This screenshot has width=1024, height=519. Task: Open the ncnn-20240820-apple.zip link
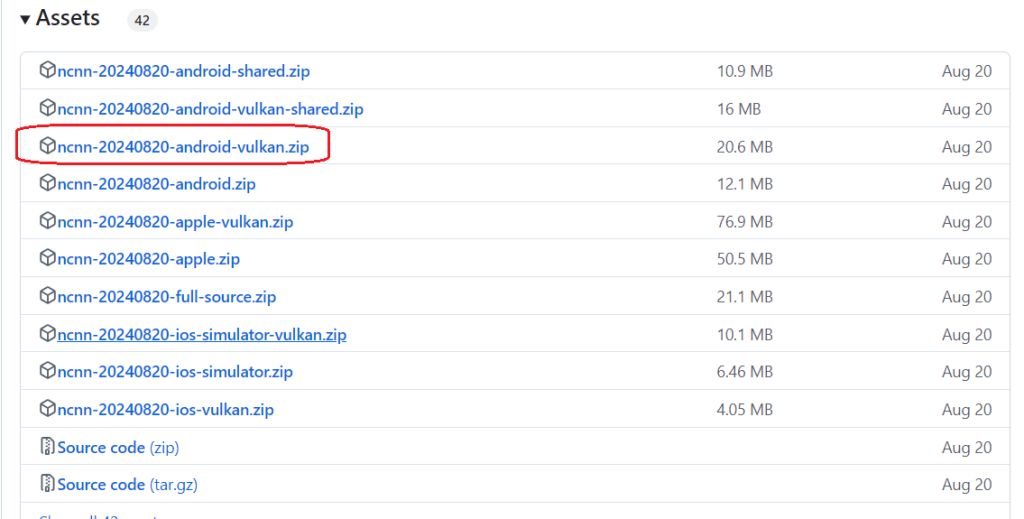point(148,259)
